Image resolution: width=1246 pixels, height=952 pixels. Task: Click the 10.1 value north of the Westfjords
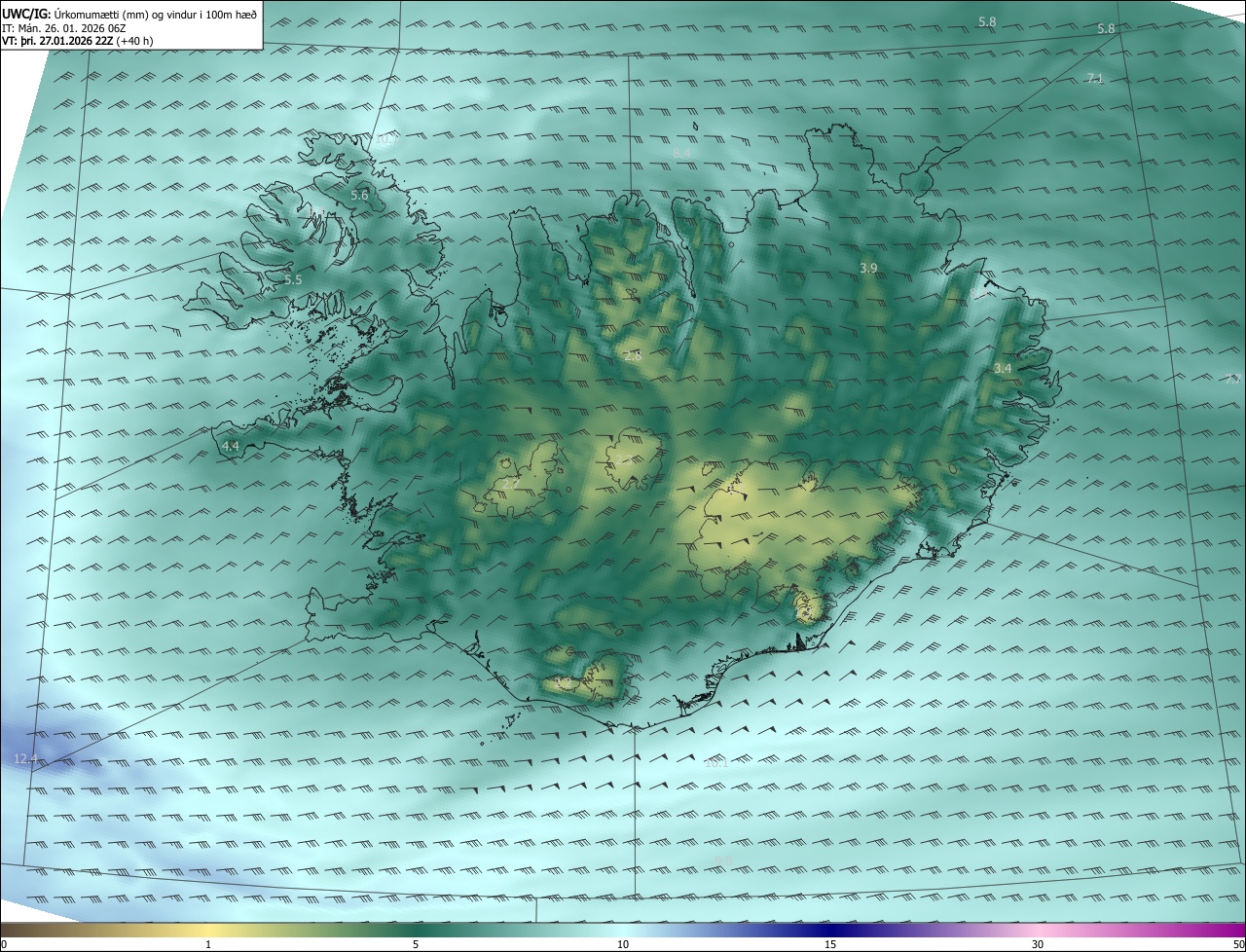(x=386, y=140)
